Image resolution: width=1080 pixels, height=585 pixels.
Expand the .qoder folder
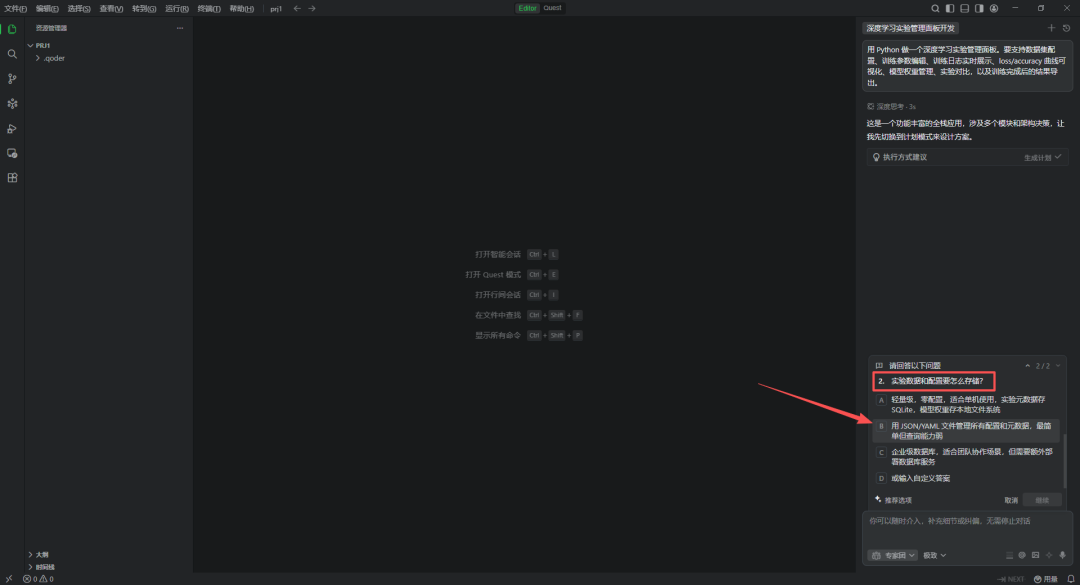pyautogui.click(x=52, y=58)
